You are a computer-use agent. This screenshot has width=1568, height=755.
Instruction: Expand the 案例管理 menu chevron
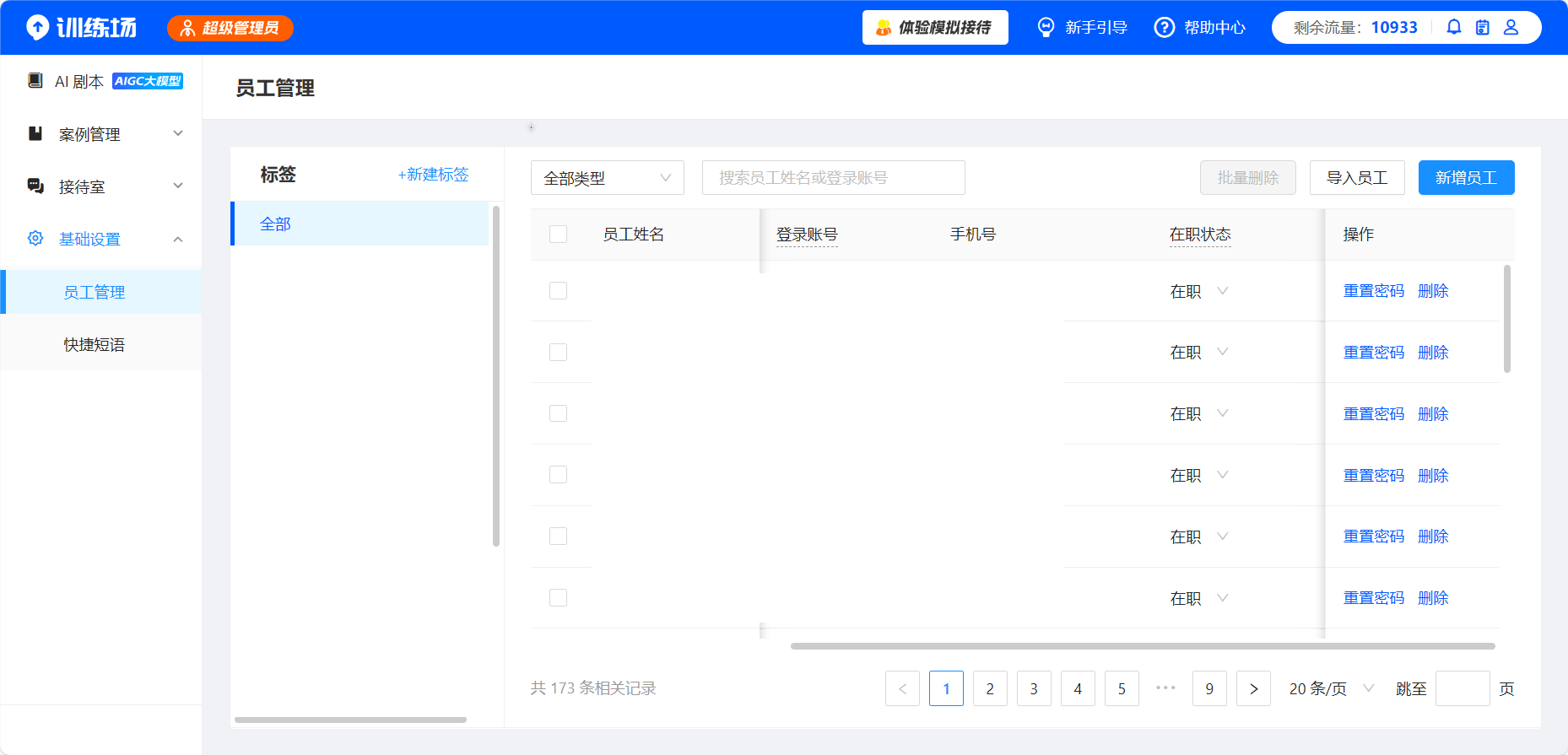click(178, 133)
